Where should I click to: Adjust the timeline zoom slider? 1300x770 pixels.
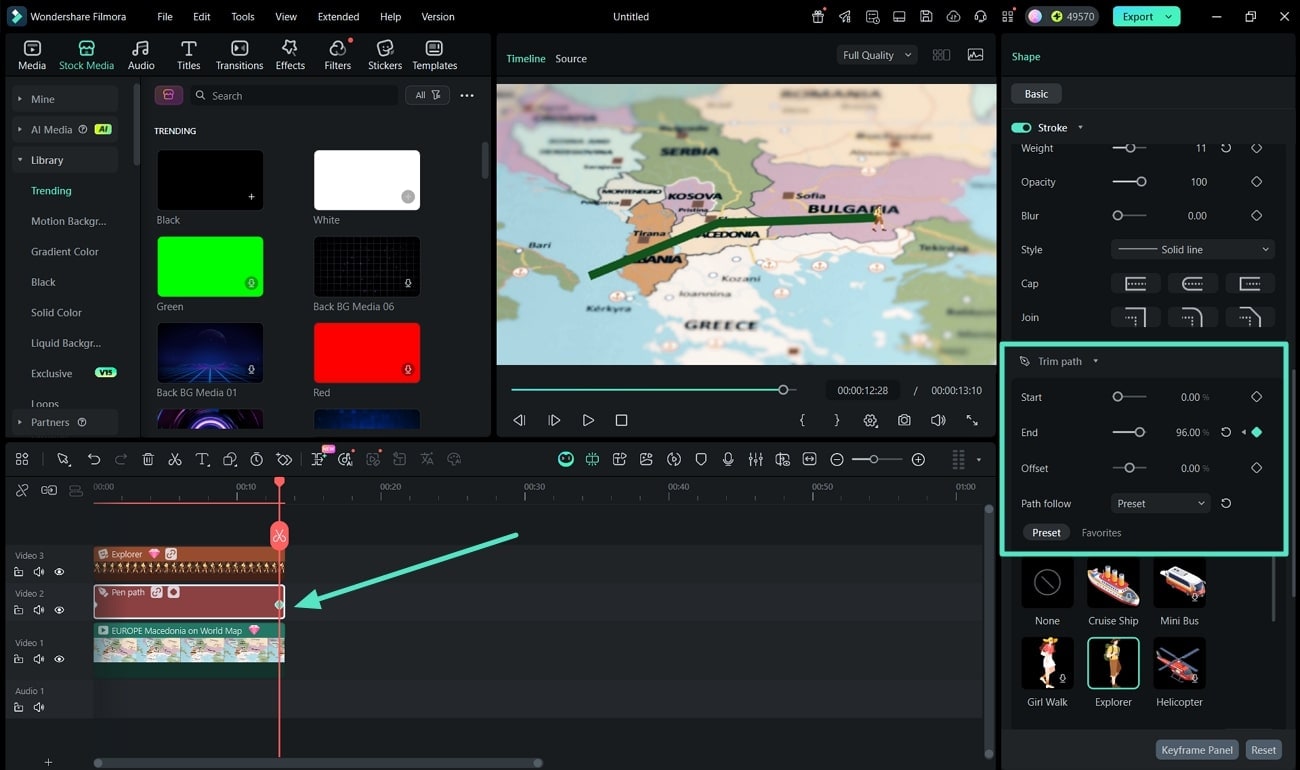pyautogui.click(x=875, y=458)
